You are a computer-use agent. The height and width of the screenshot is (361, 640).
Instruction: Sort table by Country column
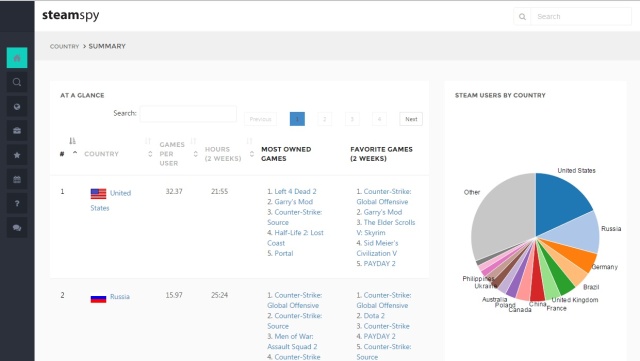[x=101, y=154]
